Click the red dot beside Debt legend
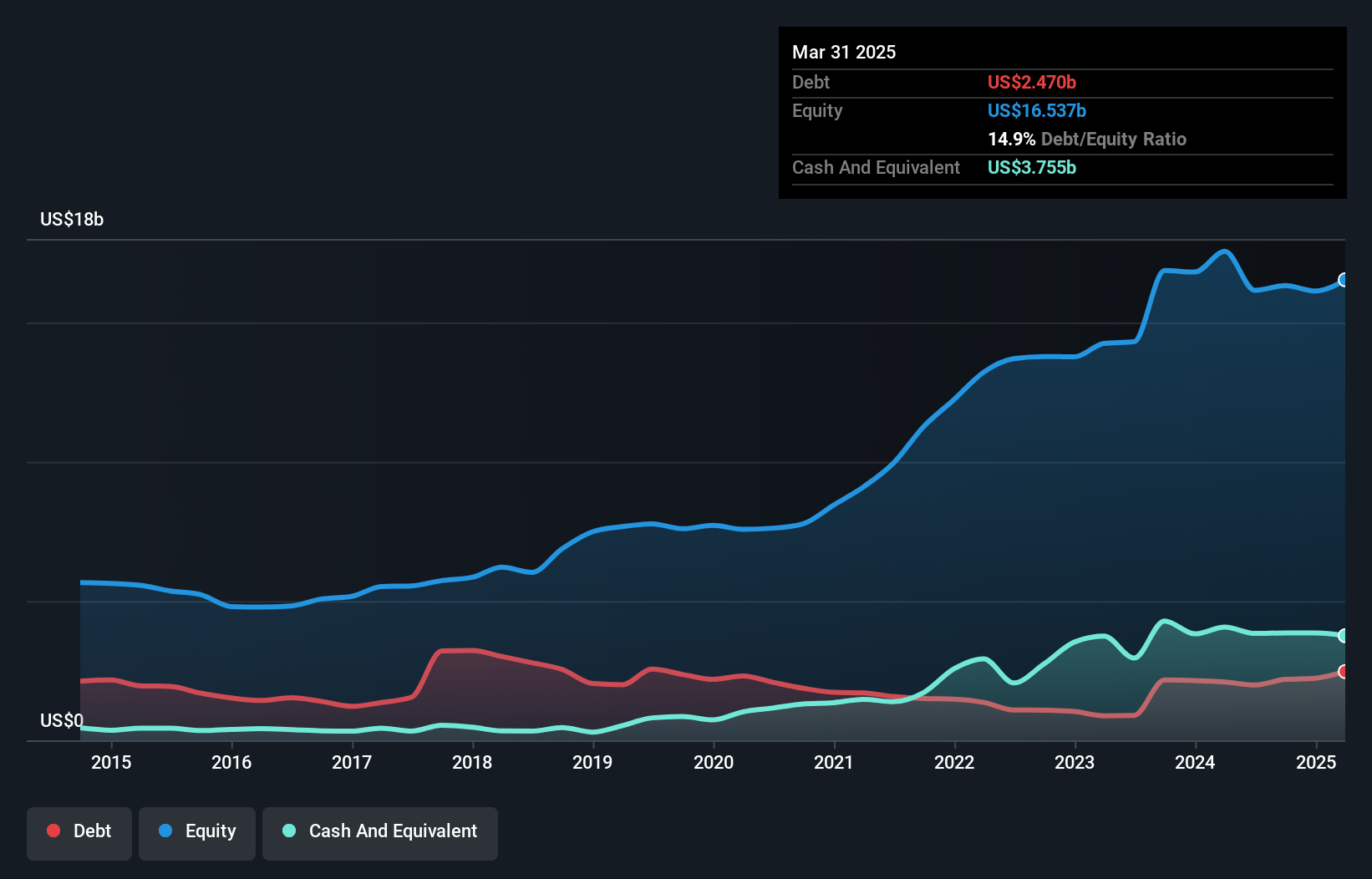Image resolution: width=1372 pixels, height=879 pixels. pyautogui.click(x=53, y=831)
